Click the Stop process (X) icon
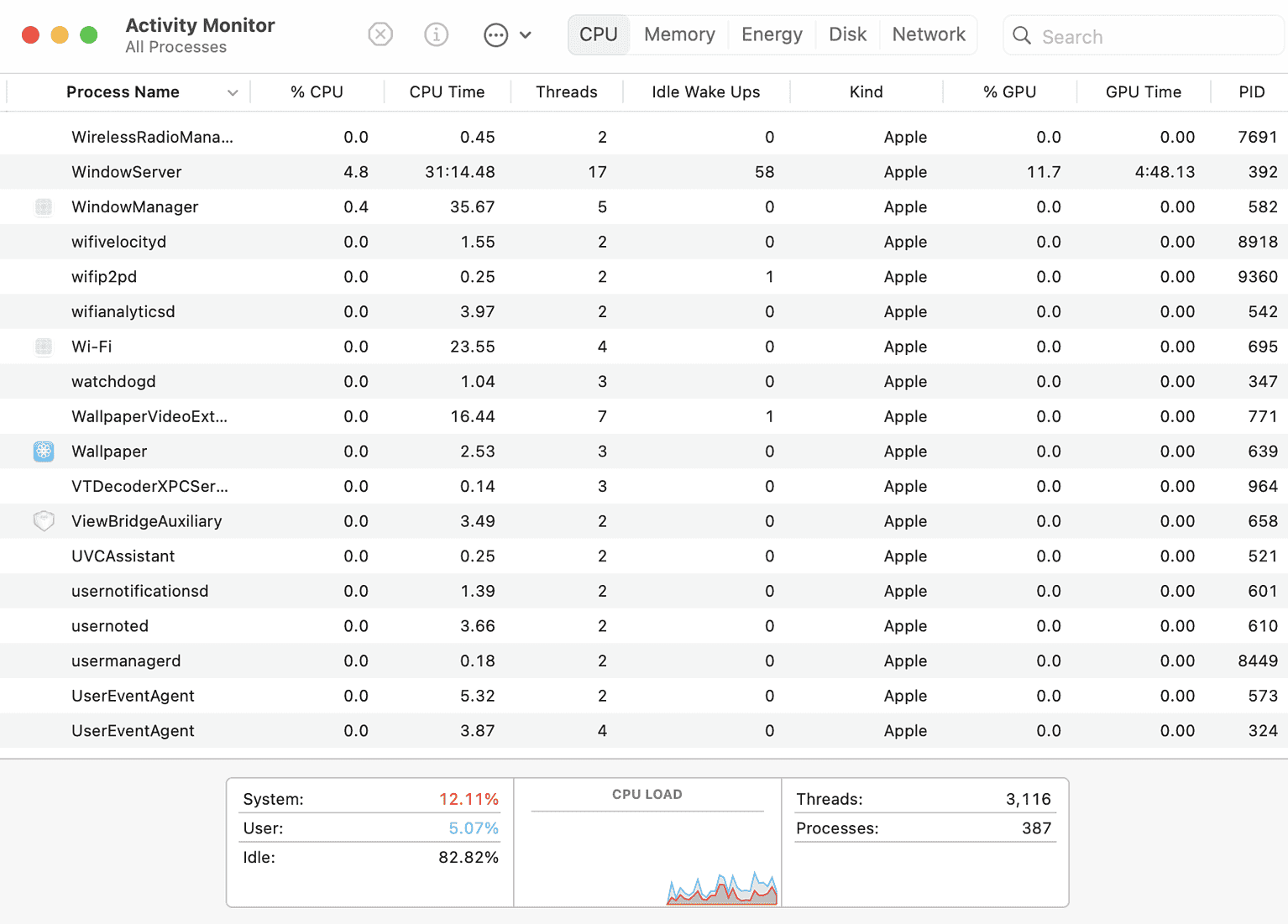The width and height of the screenshot is (1288, 924). point(380,34)
